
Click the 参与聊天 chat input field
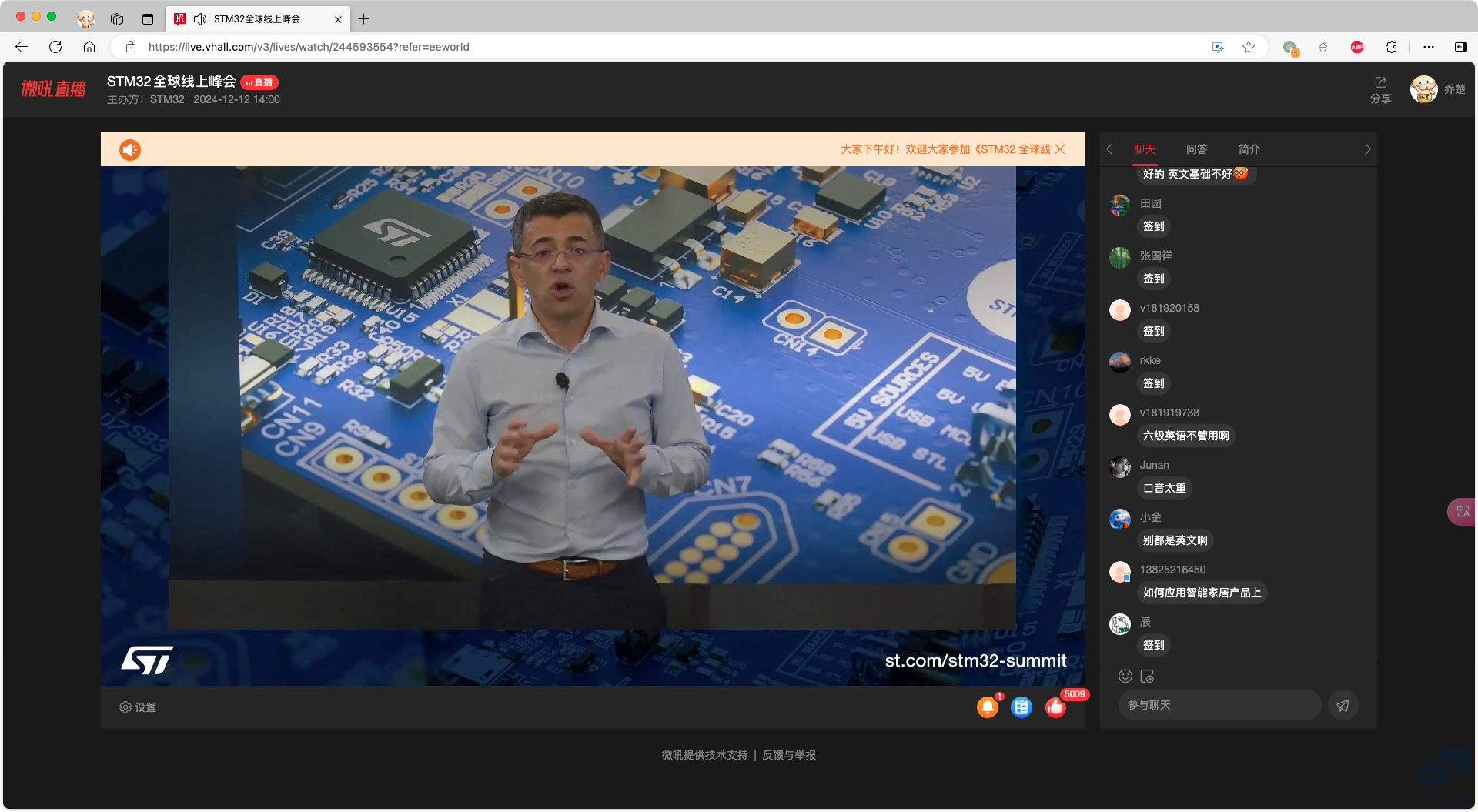[1220, 705]
